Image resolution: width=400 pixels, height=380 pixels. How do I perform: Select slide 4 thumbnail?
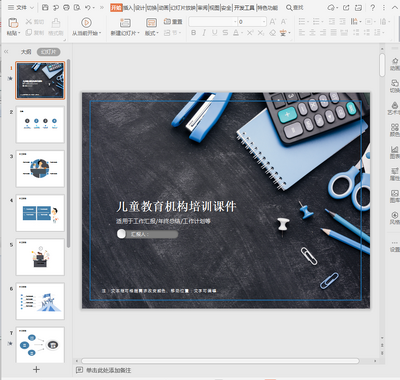pyautogui.click(x=40, y=213)
